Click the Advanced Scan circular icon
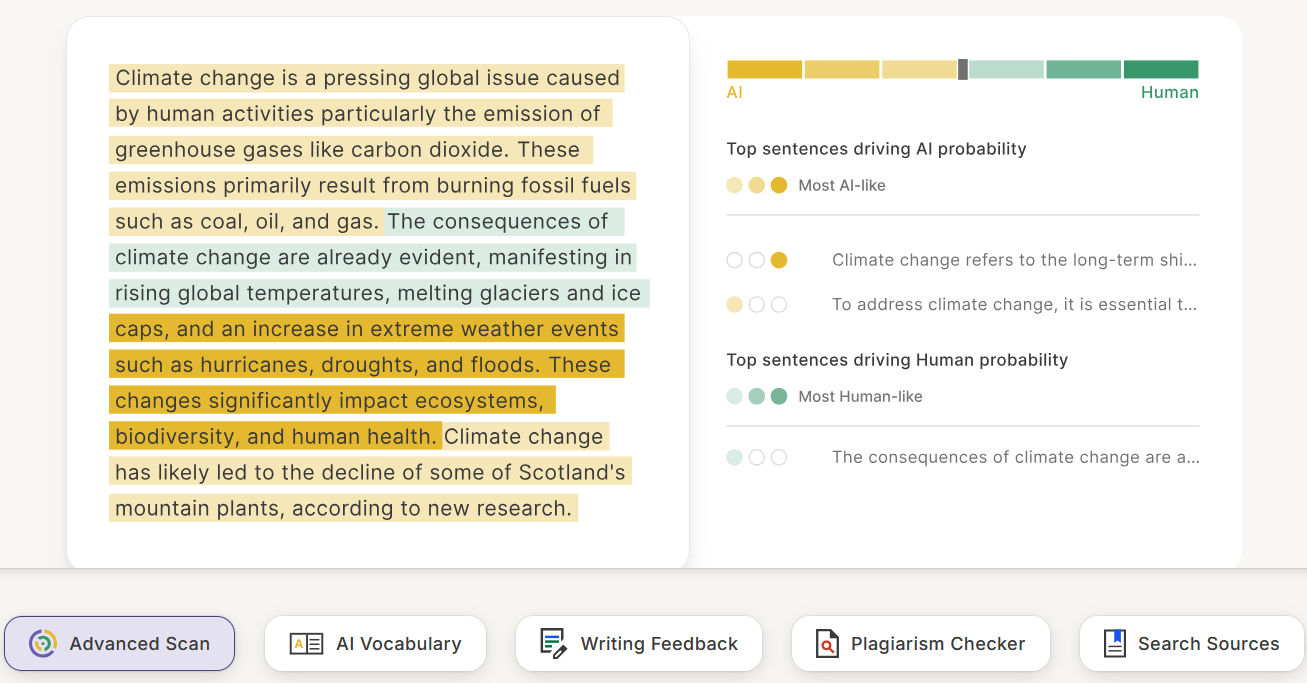The height and width of the screenshot is (683, 1307). click(43, 643)
